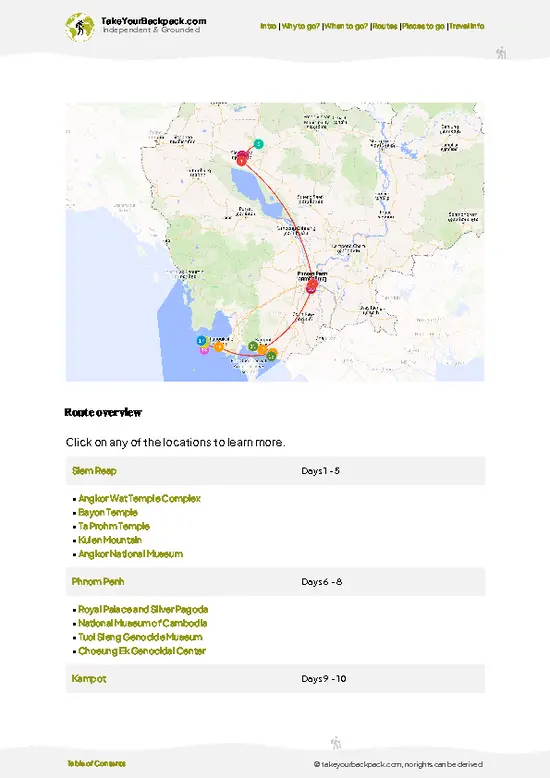The image size is (550, 778).
Task: Click the hiker icon below header navigation
Action: tap(501, 53)
